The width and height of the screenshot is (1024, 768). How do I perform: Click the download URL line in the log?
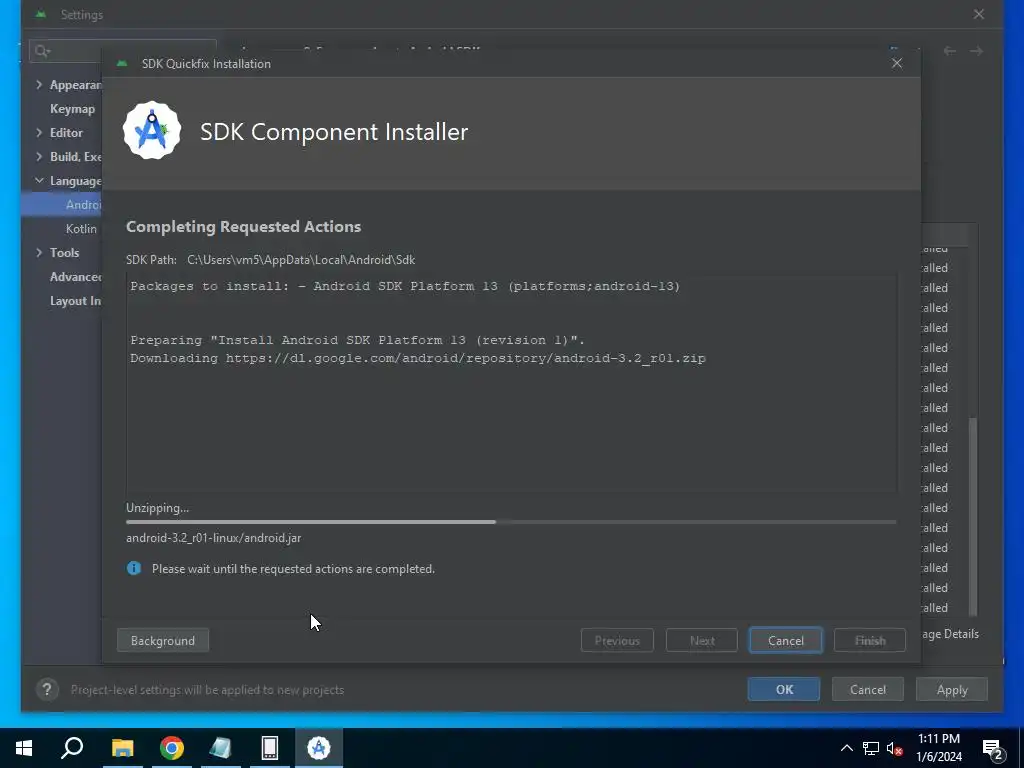coord(418,358)
